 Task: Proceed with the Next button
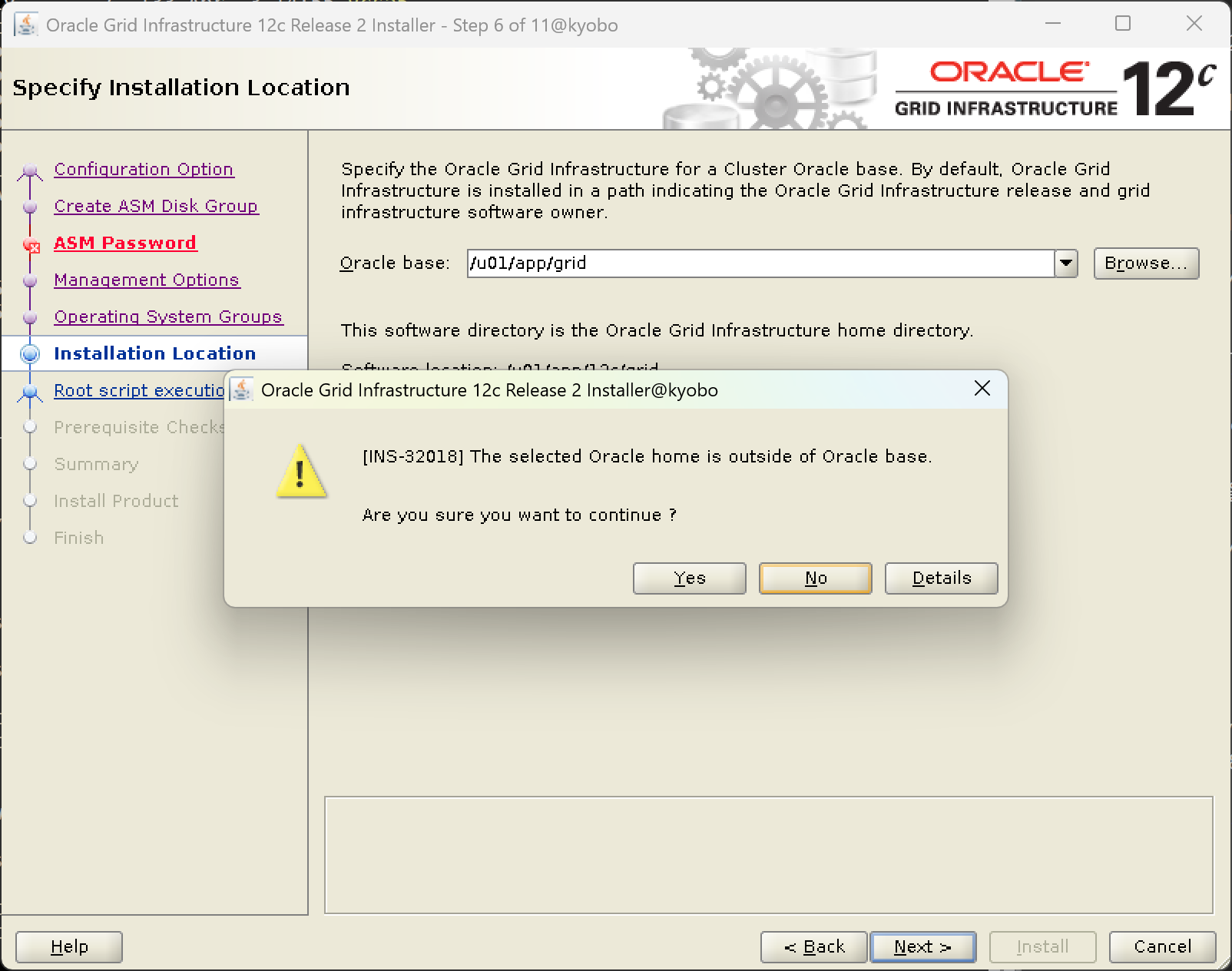point(922,946)
